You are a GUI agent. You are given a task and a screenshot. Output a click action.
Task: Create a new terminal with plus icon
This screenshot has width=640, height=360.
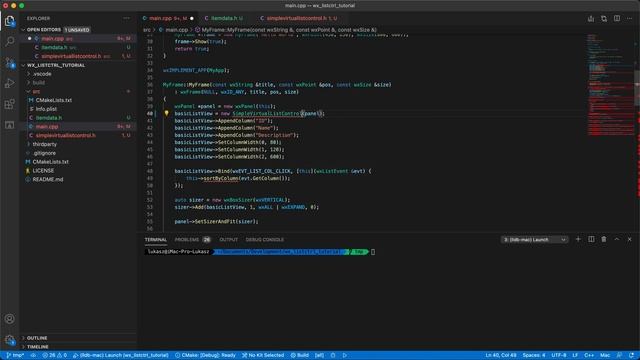[578, 239]
